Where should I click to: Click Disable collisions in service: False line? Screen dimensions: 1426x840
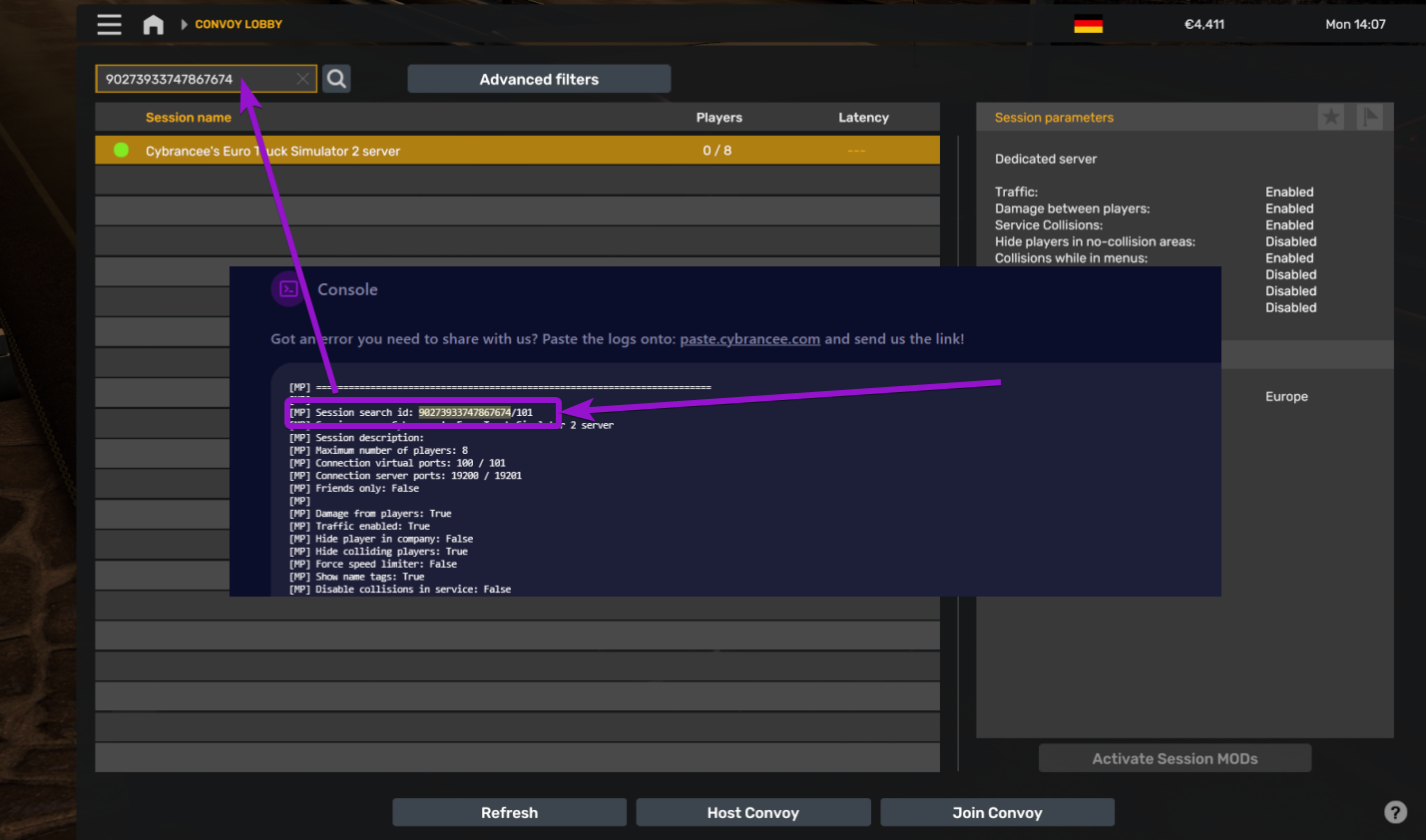pos(400,590)
